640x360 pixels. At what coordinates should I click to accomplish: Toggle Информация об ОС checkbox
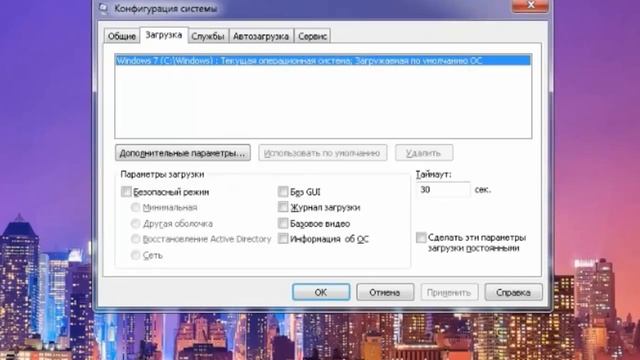283,239
